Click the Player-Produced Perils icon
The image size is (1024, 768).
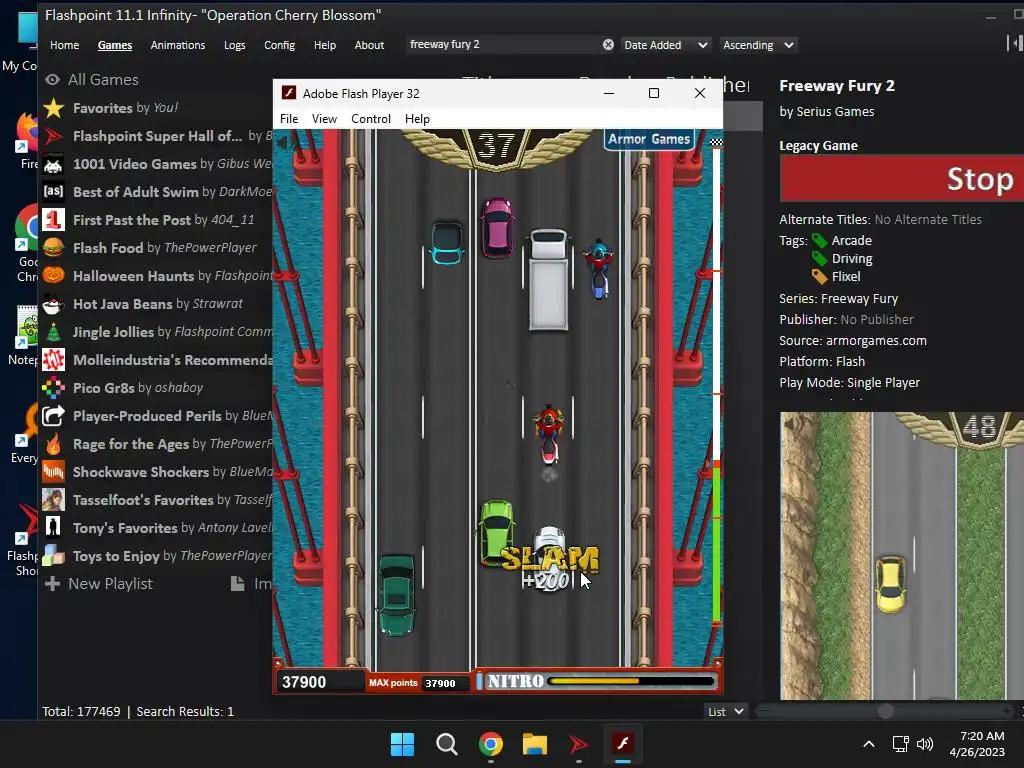click(54, 416)
